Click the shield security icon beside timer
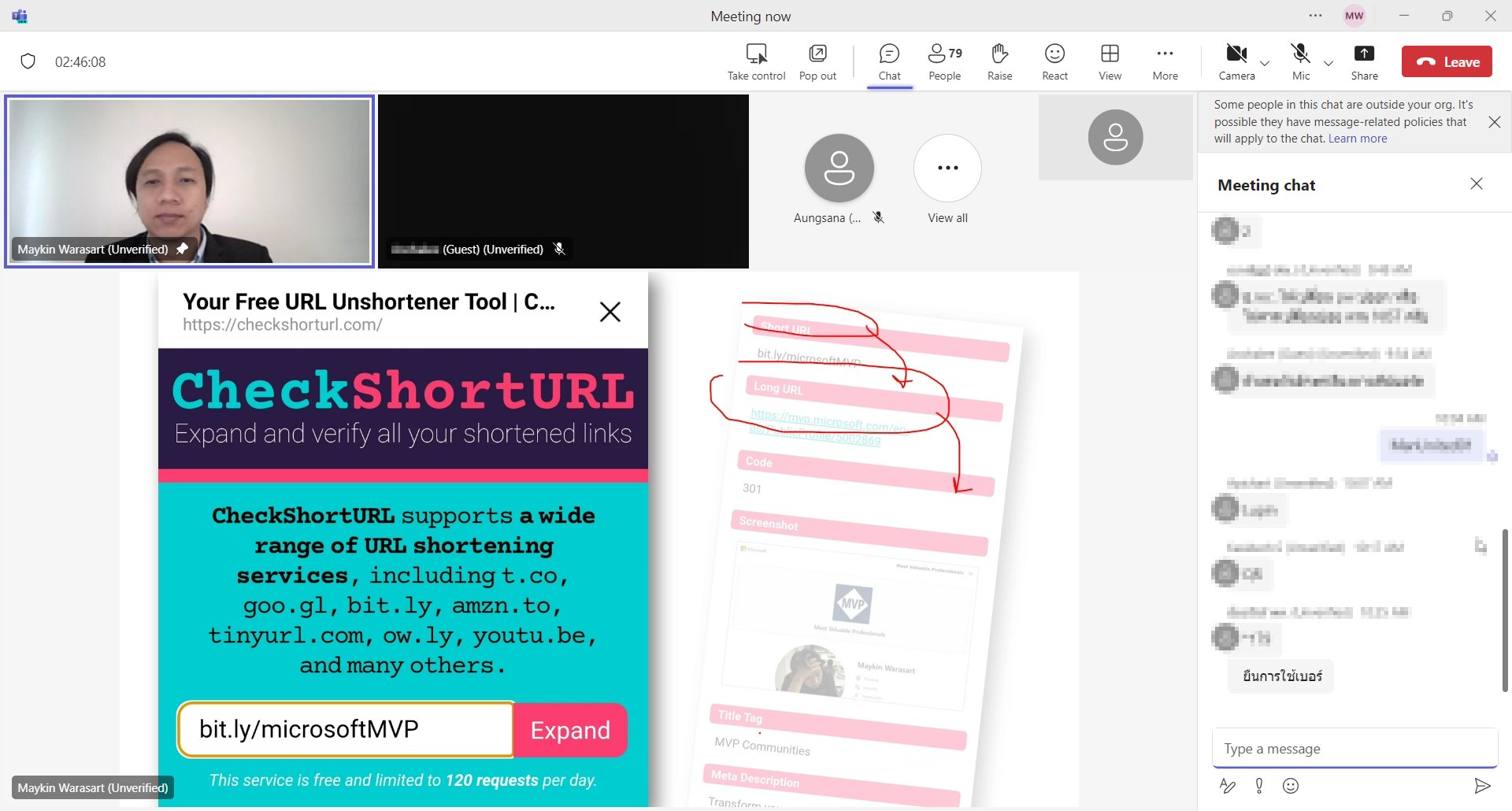The height and width of the screenshot is (811, 1512). (28, 61)
